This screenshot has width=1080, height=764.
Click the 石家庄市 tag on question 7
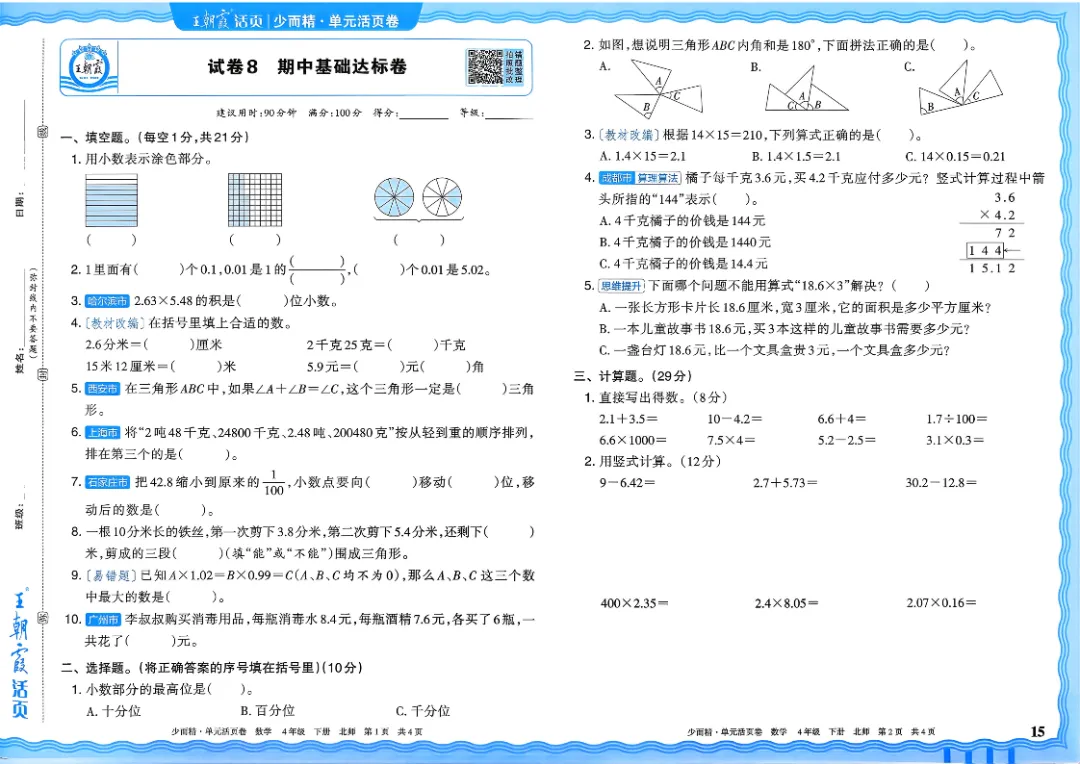(107, 482)
